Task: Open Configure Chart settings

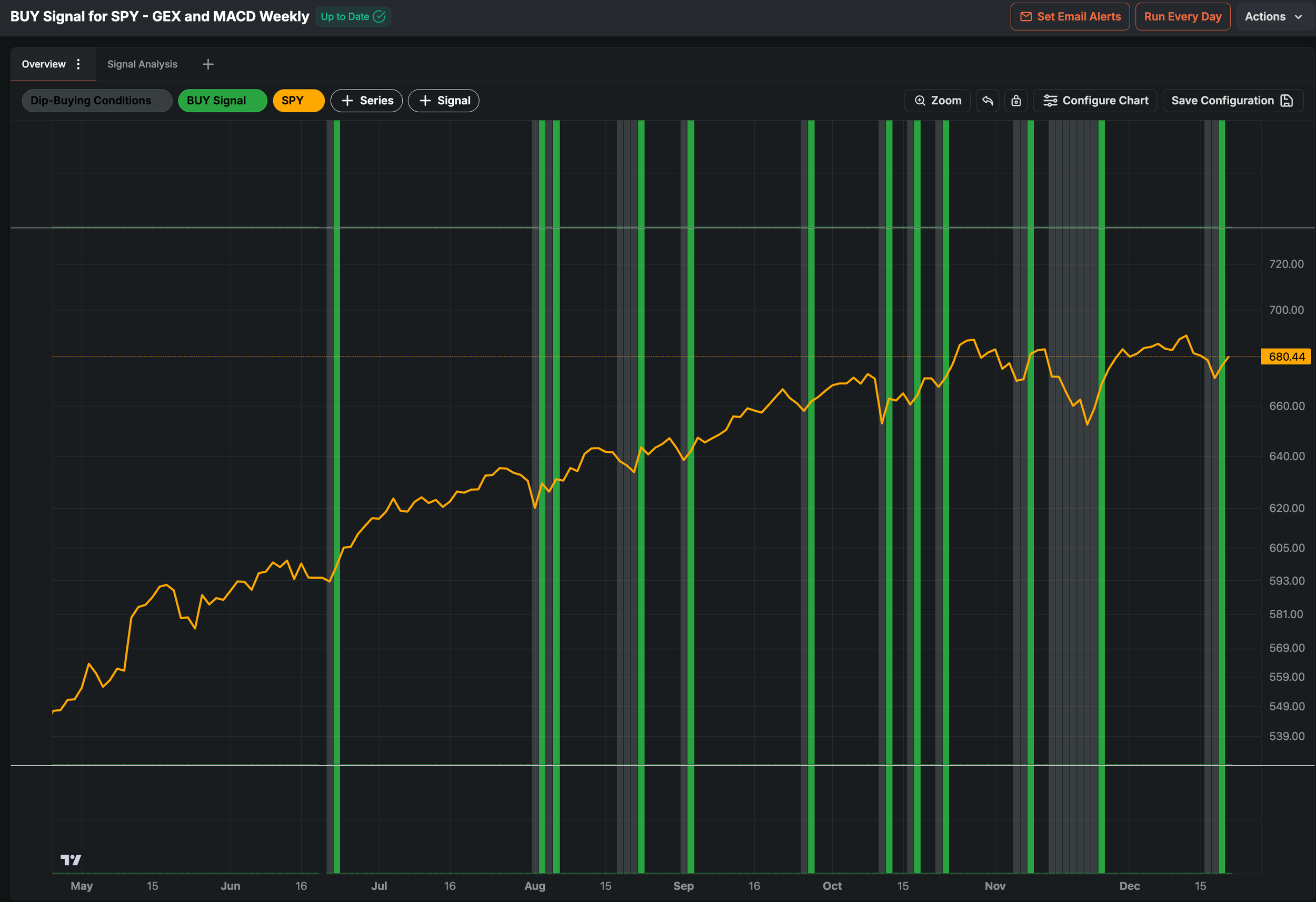Action: (1094, 100)
